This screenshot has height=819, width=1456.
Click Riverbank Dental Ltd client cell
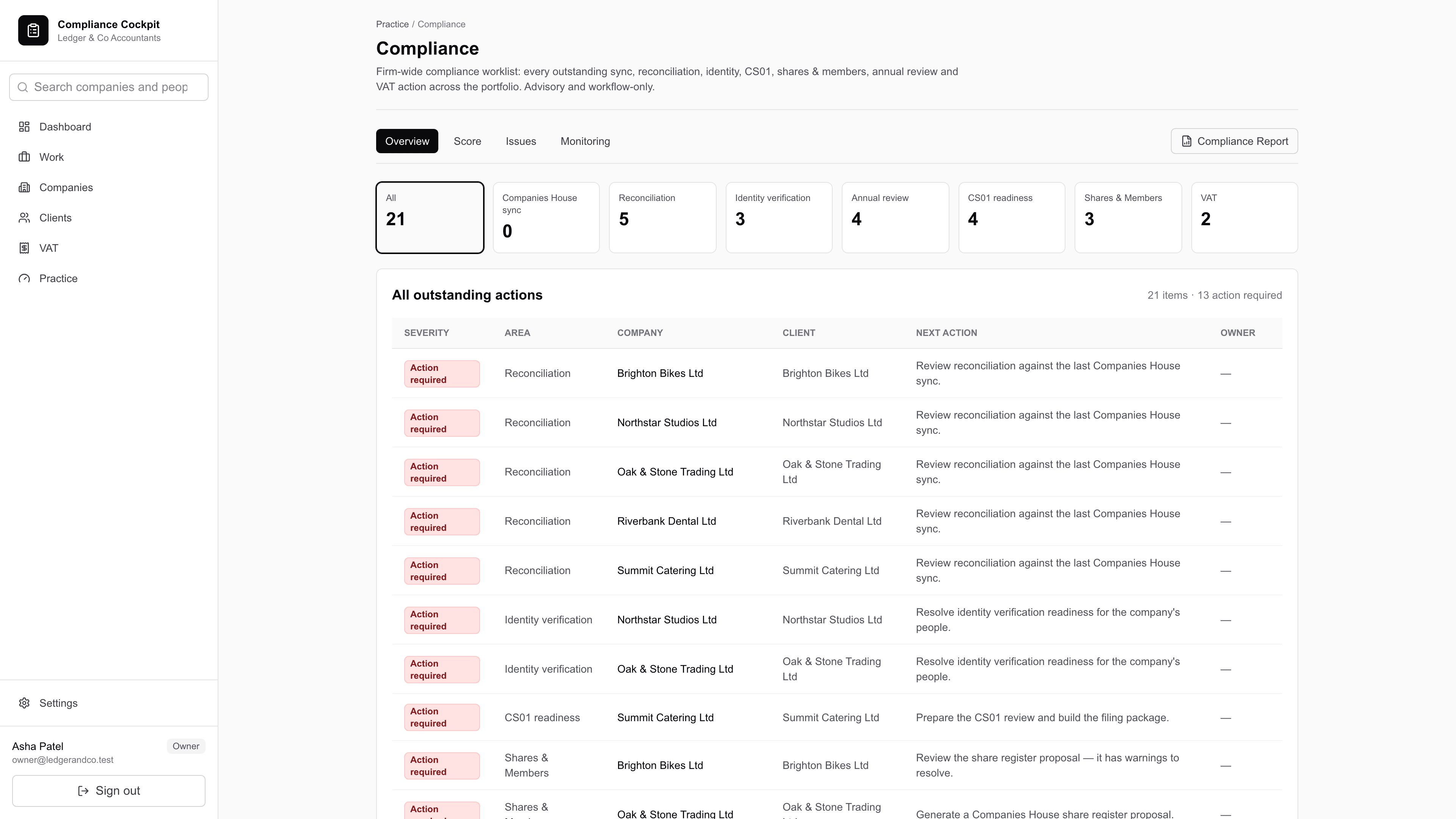pyautogui.click(x=832, y=521)
